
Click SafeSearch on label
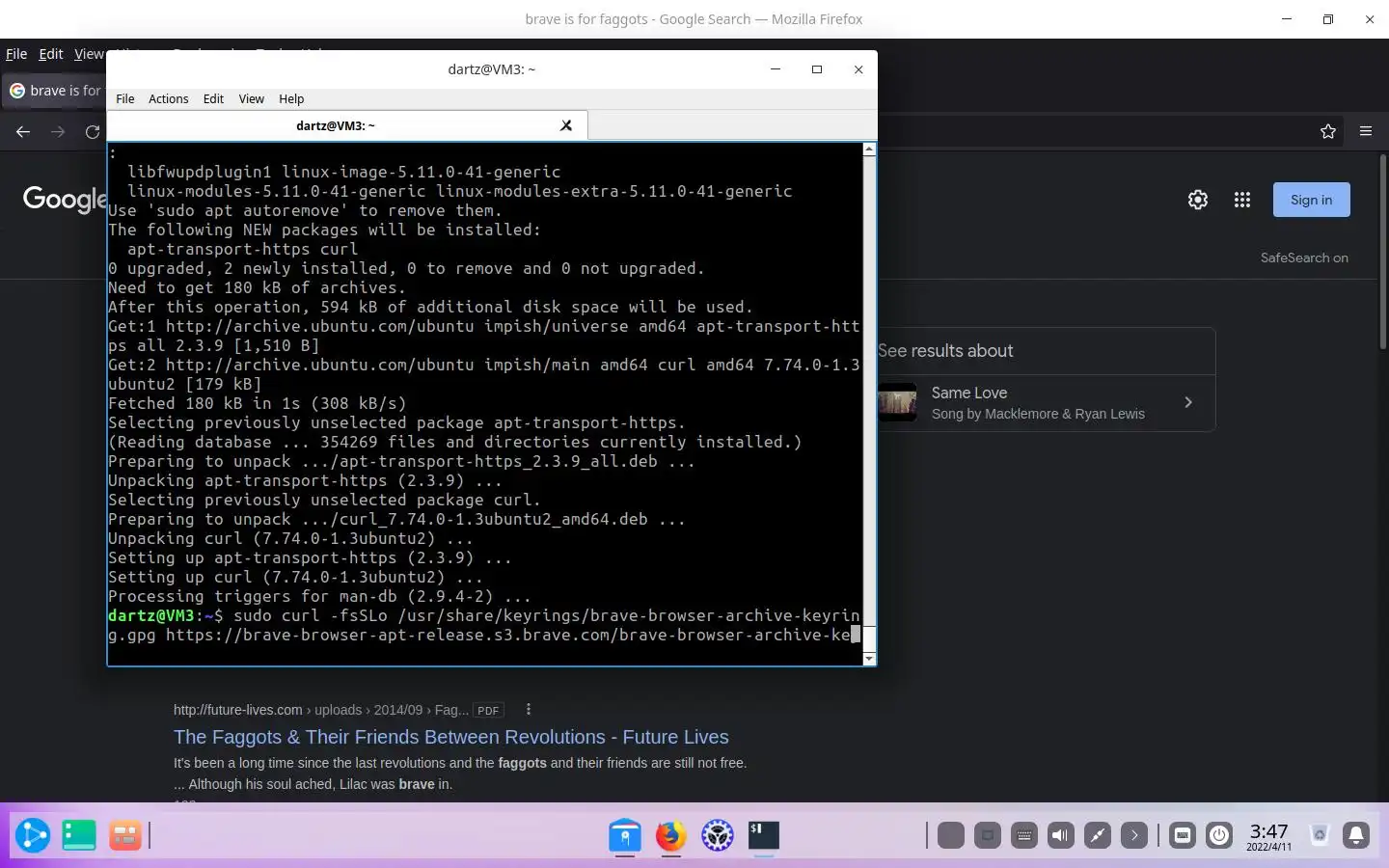(1304, 258)
